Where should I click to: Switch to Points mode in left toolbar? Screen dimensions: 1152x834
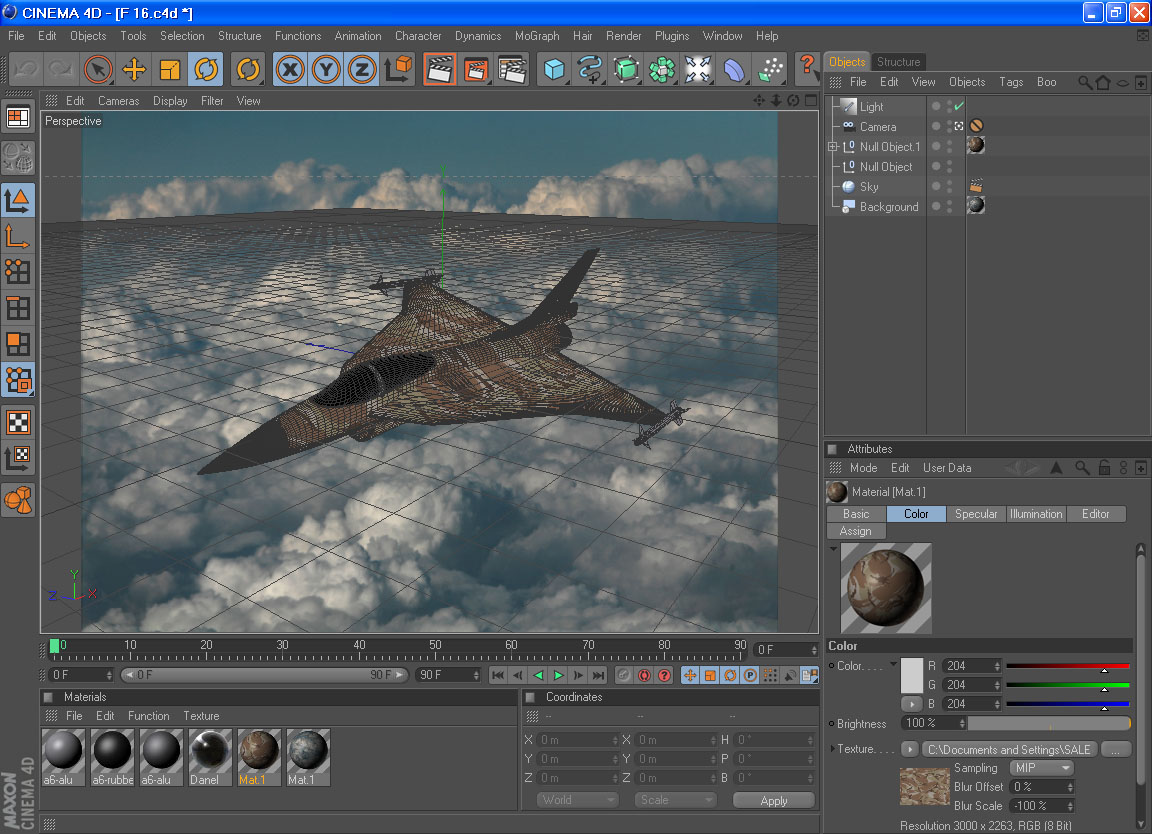(18, 272)
